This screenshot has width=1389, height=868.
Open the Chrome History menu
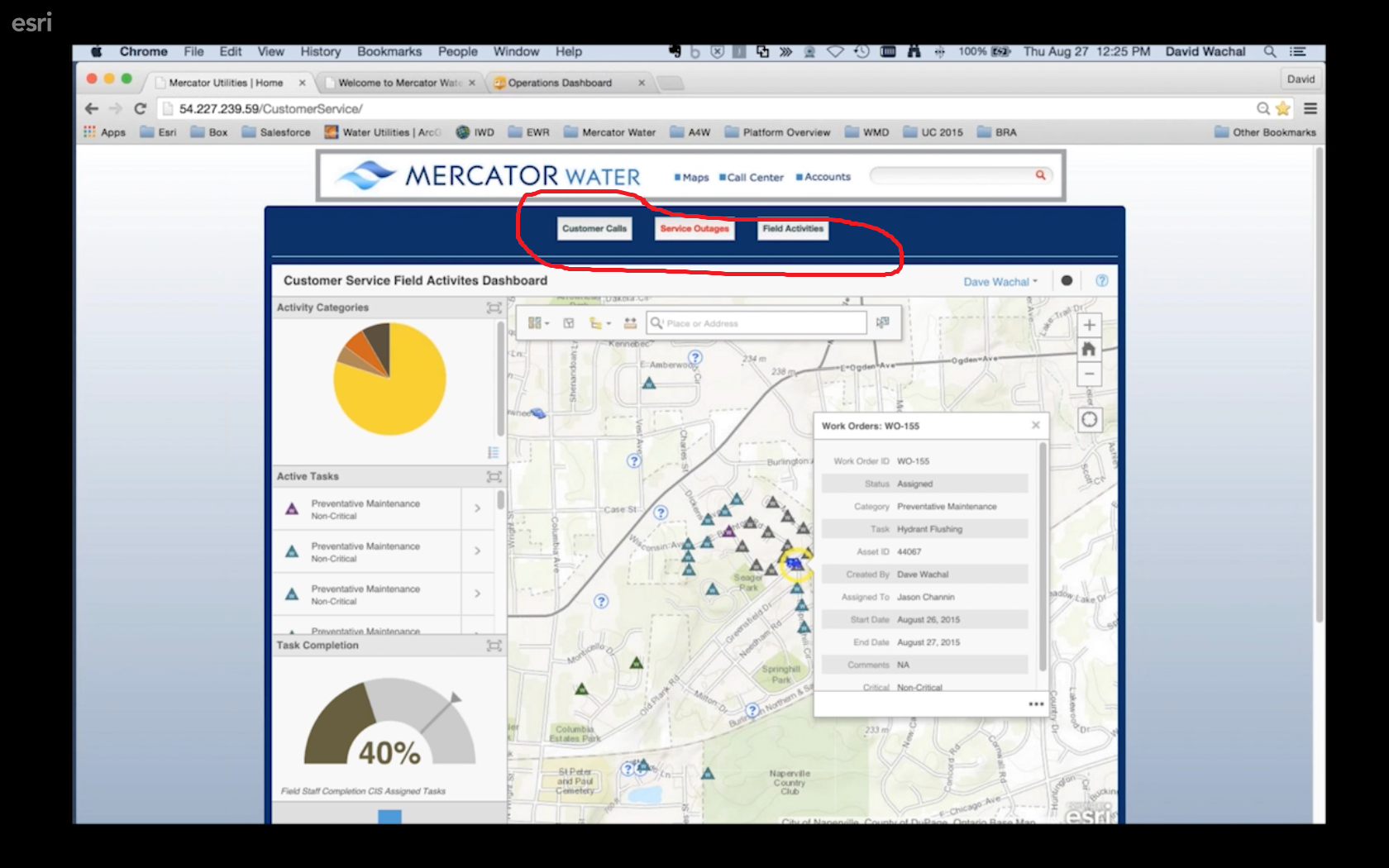pyautogui.click(x=320, y=51)
